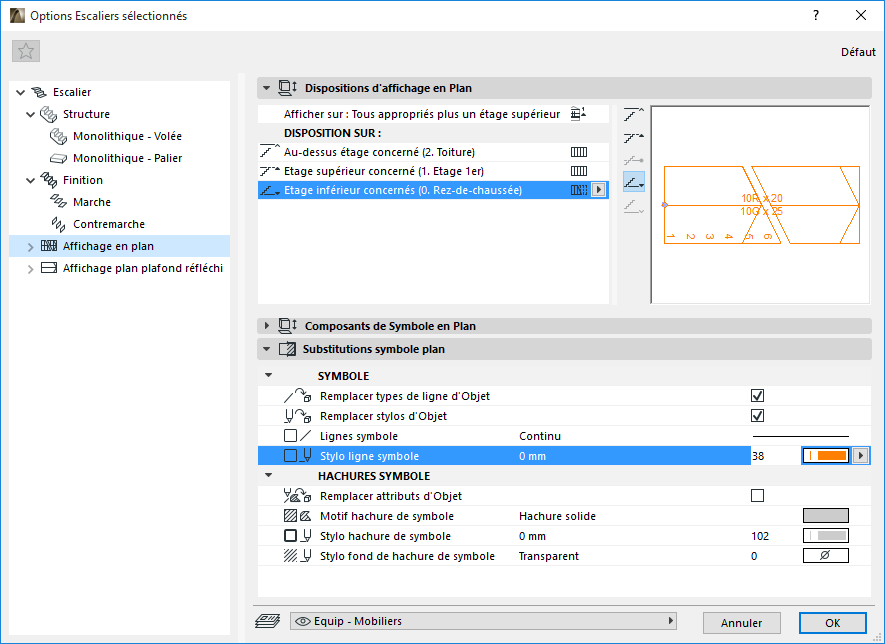Check Remplacer attributs d'Objet
This screenshot has height=644, width=885.
[757, 496]
